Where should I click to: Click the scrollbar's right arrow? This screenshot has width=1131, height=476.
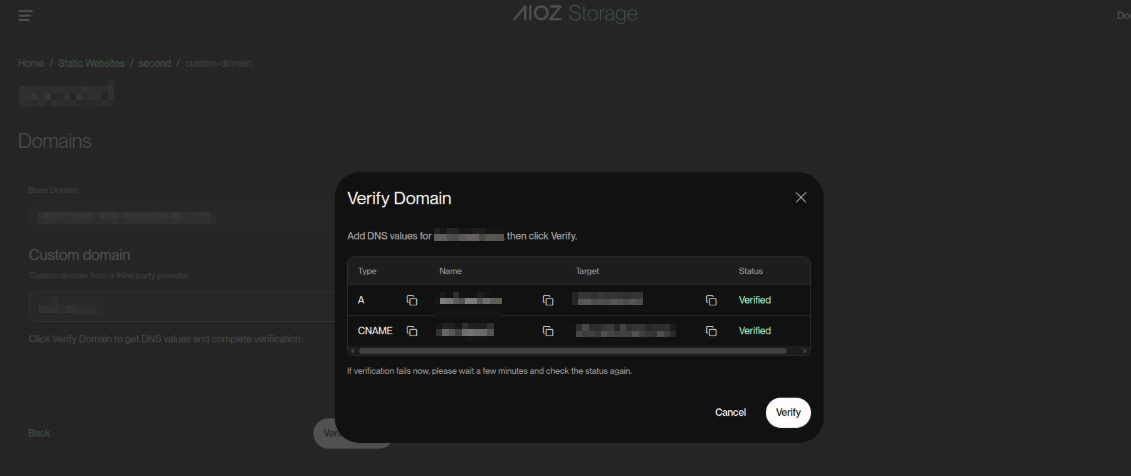click(x=806, y=351)
